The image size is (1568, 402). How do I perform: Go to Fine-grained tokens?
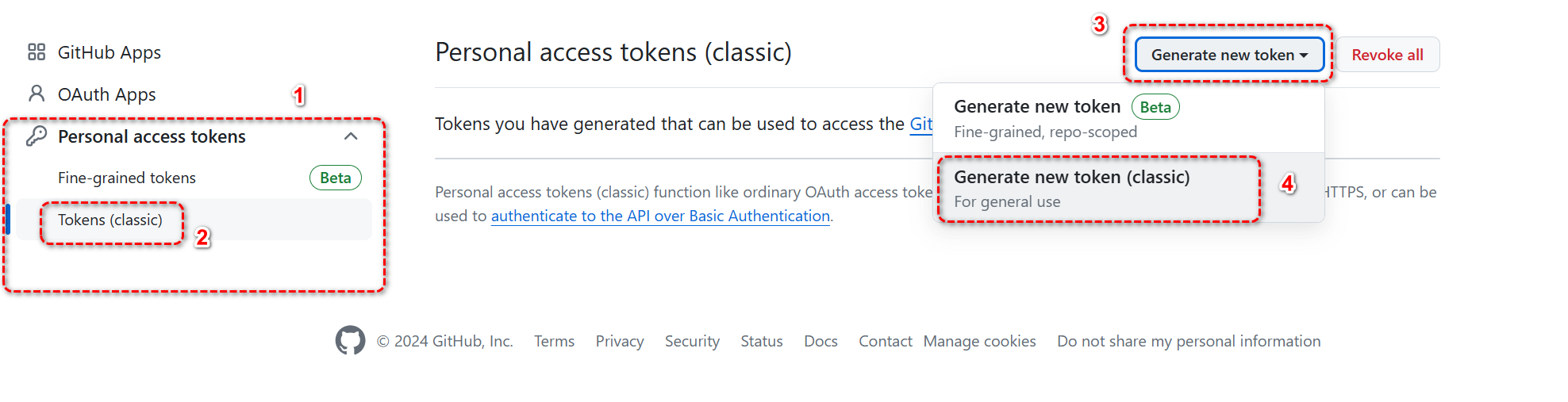point(127,178)
